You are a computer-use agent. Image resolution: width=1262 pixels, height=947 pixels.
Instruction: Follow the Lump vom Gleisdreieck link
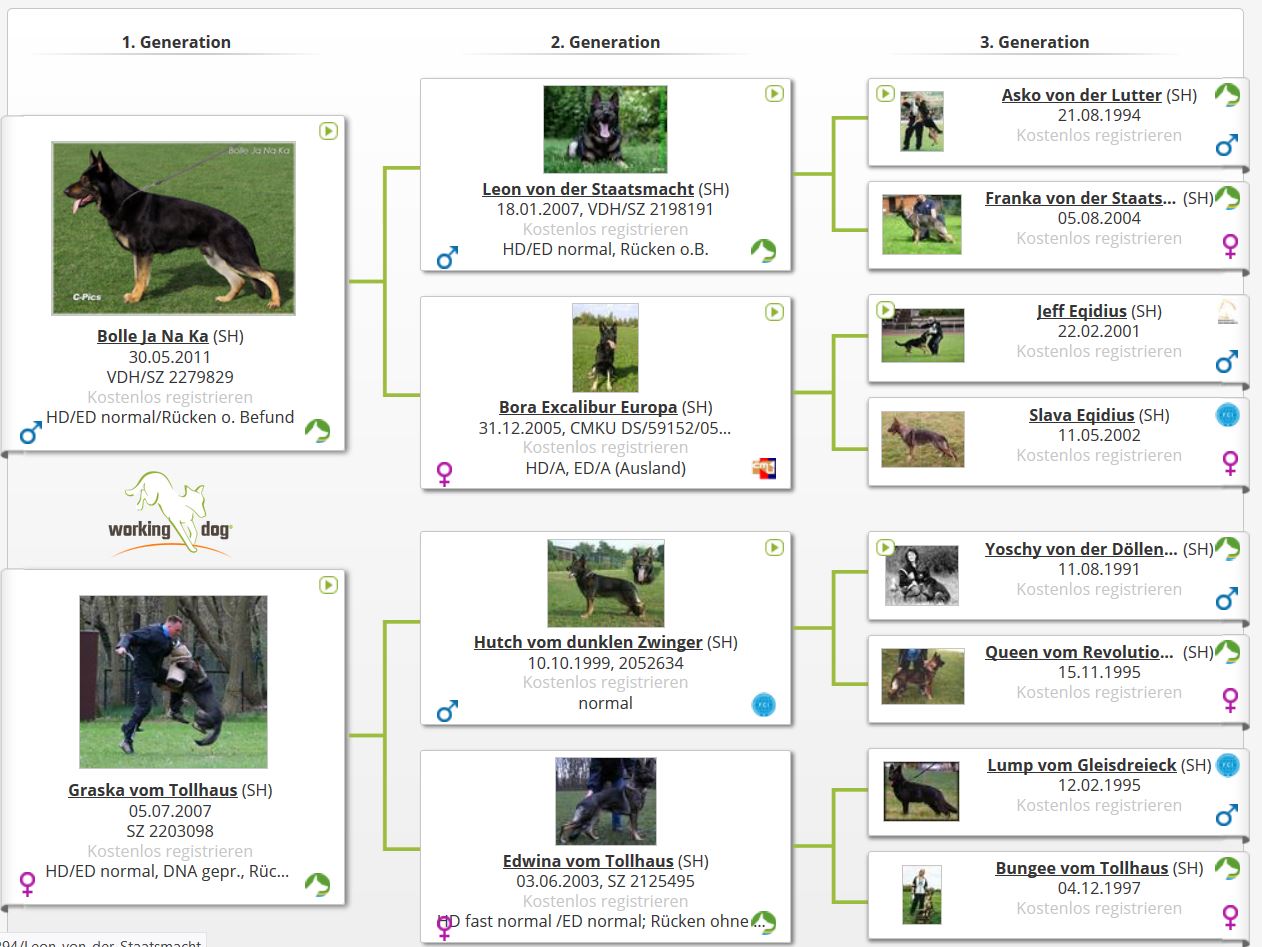(1081, 765)
